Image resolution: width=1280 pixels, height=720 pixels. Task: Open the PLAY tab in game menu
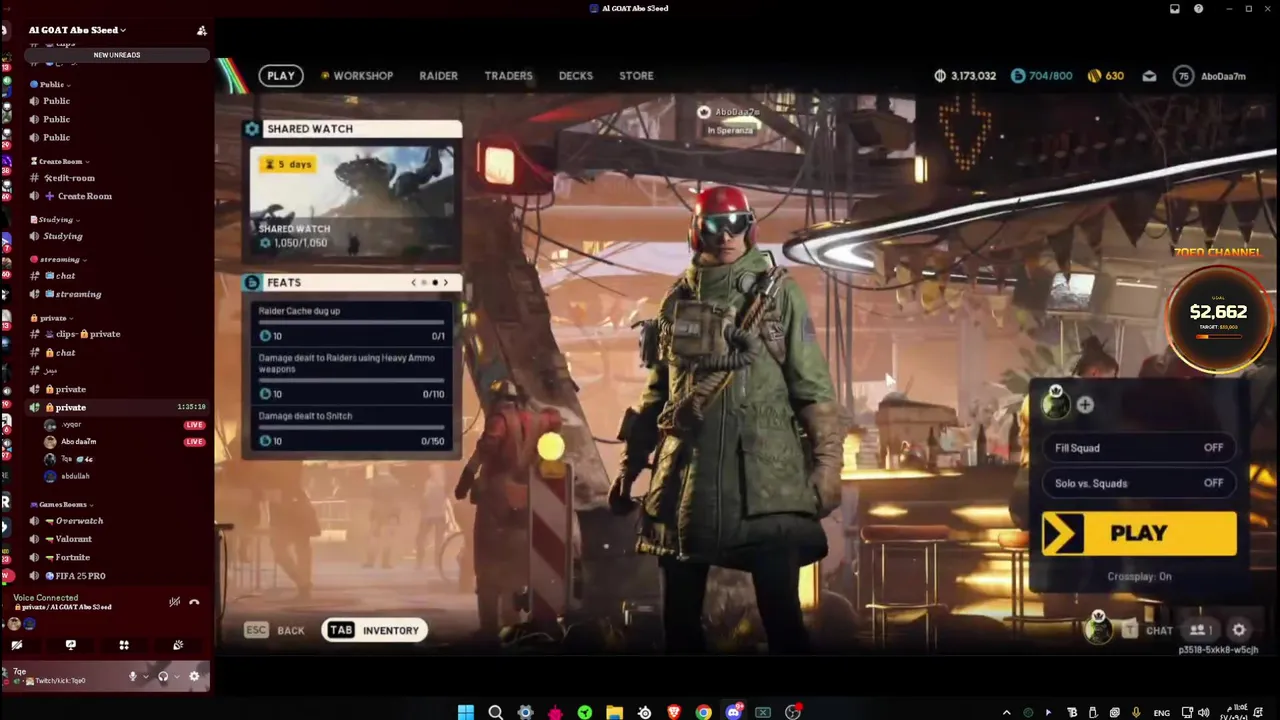280,76
